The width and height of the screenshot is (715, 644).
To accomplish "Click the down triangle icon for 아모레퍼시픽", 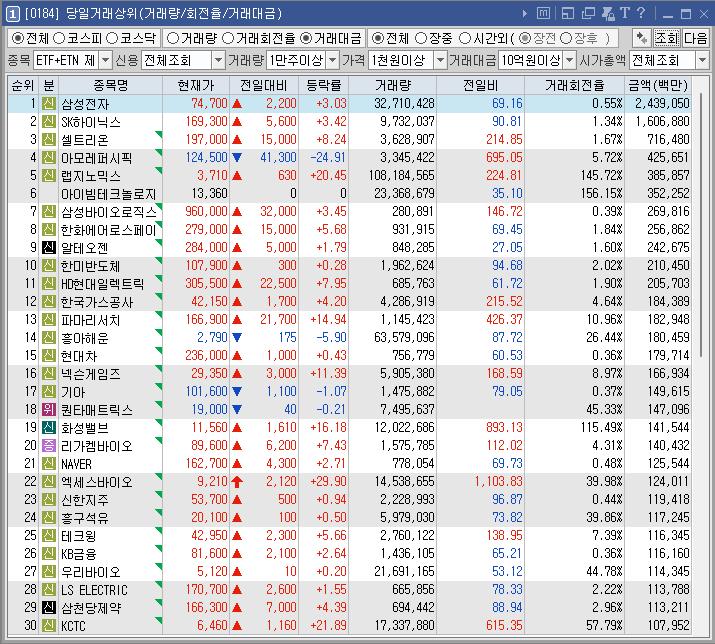I will tap(237, 158).
